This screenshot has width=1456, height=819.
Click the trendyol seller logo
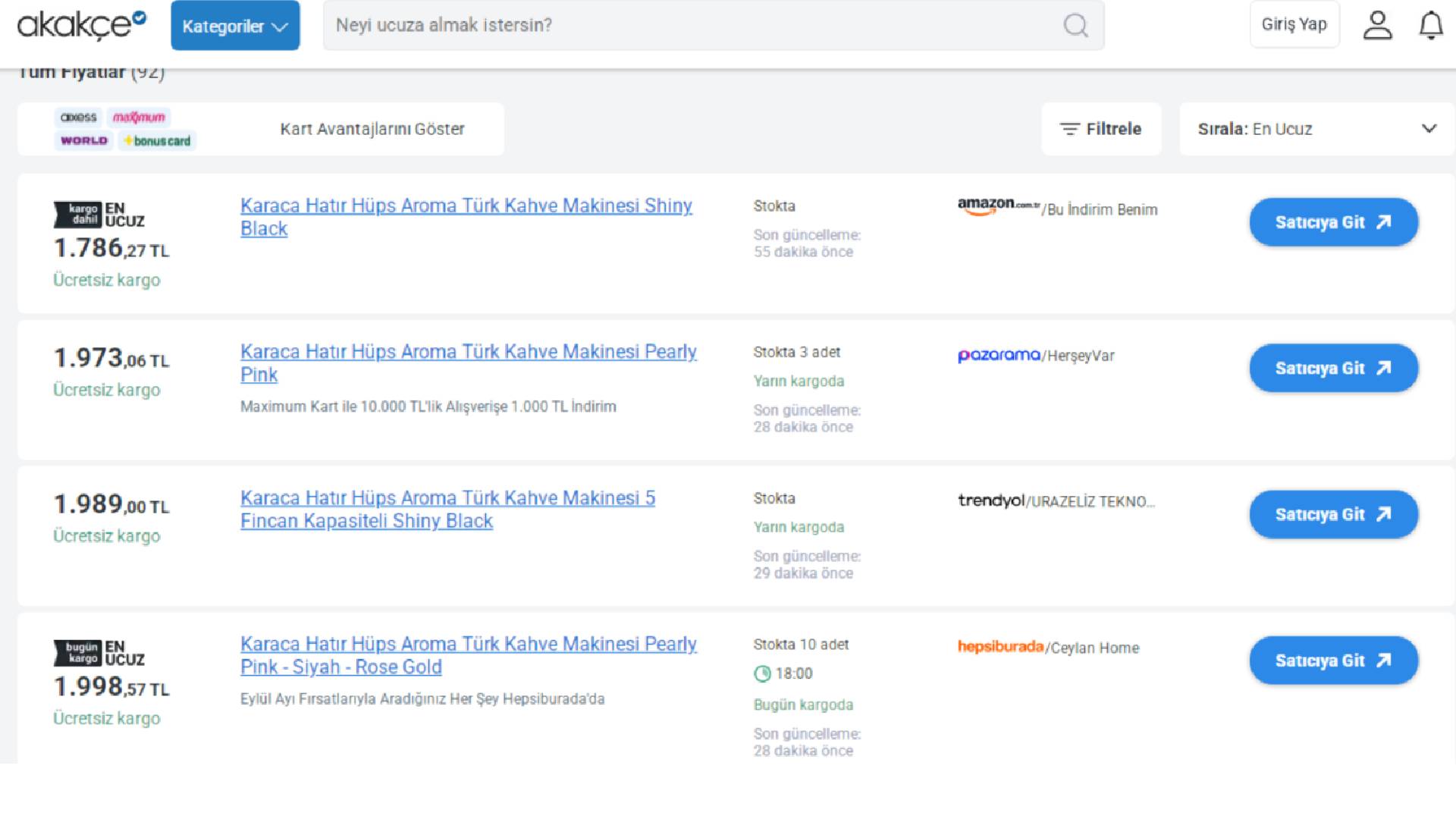tap(991, 500)
